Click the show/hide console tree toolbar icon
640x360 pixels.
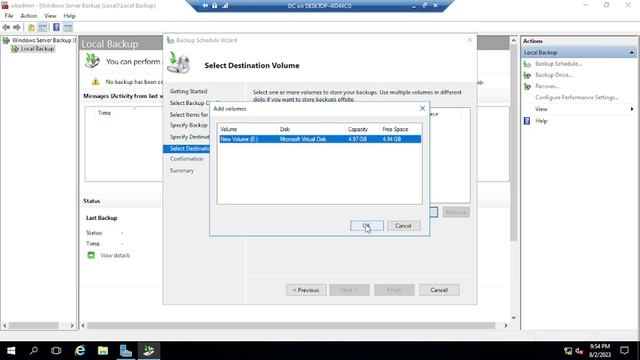[x=42, y=27]
